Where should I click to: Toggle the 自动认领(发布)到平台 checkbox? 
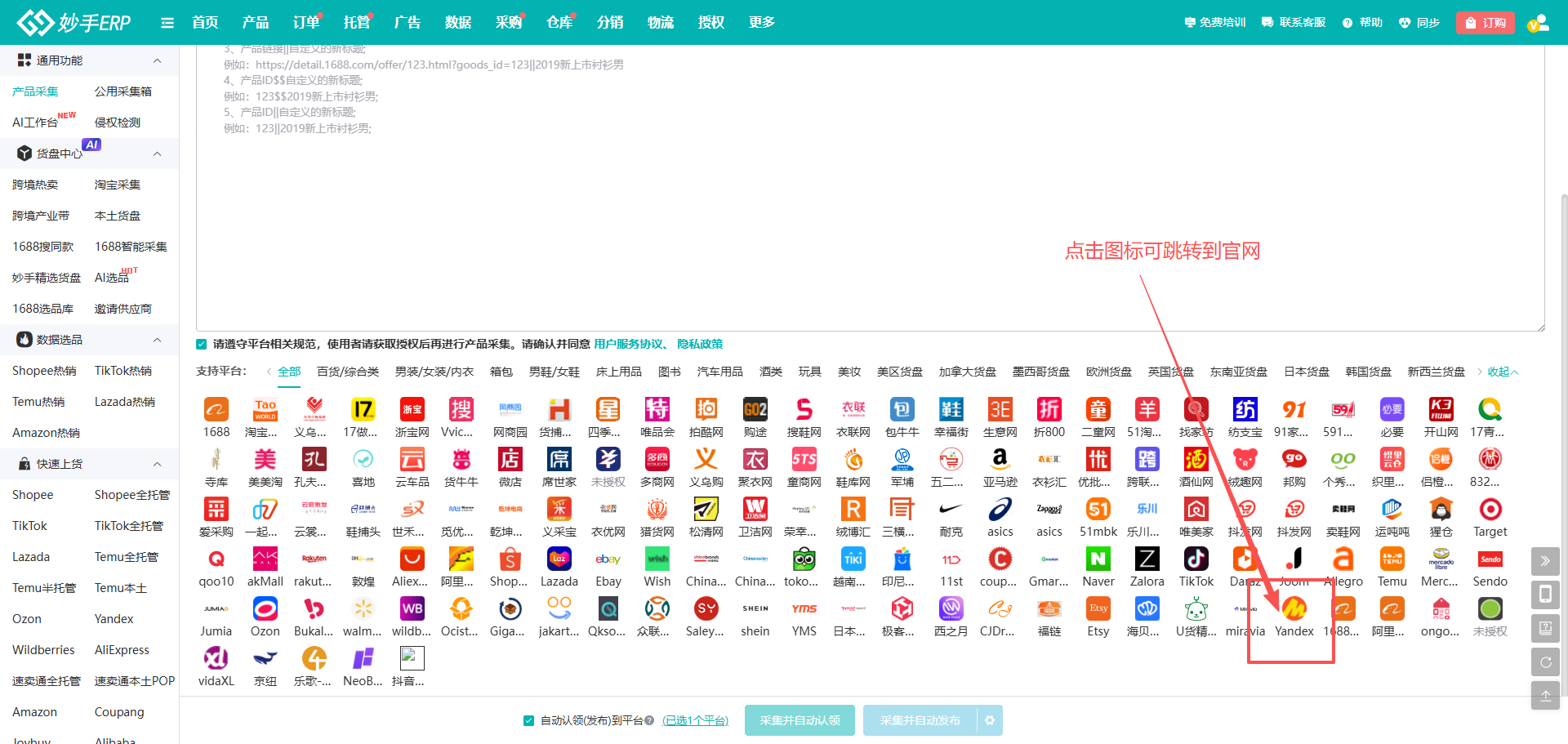[529, 720]
